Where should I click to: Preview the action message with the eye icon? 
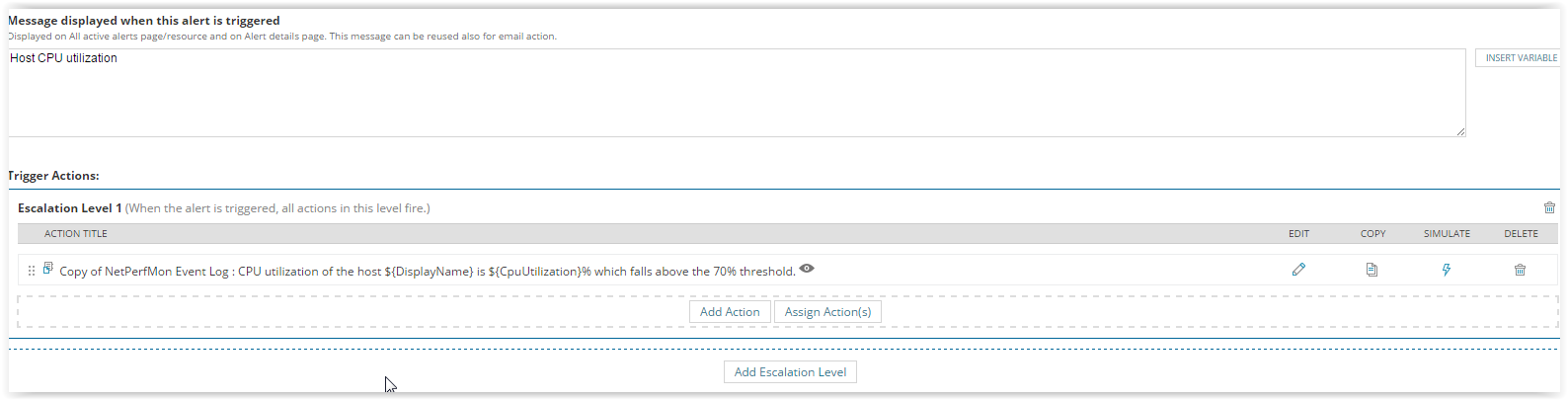pos(807,269)
